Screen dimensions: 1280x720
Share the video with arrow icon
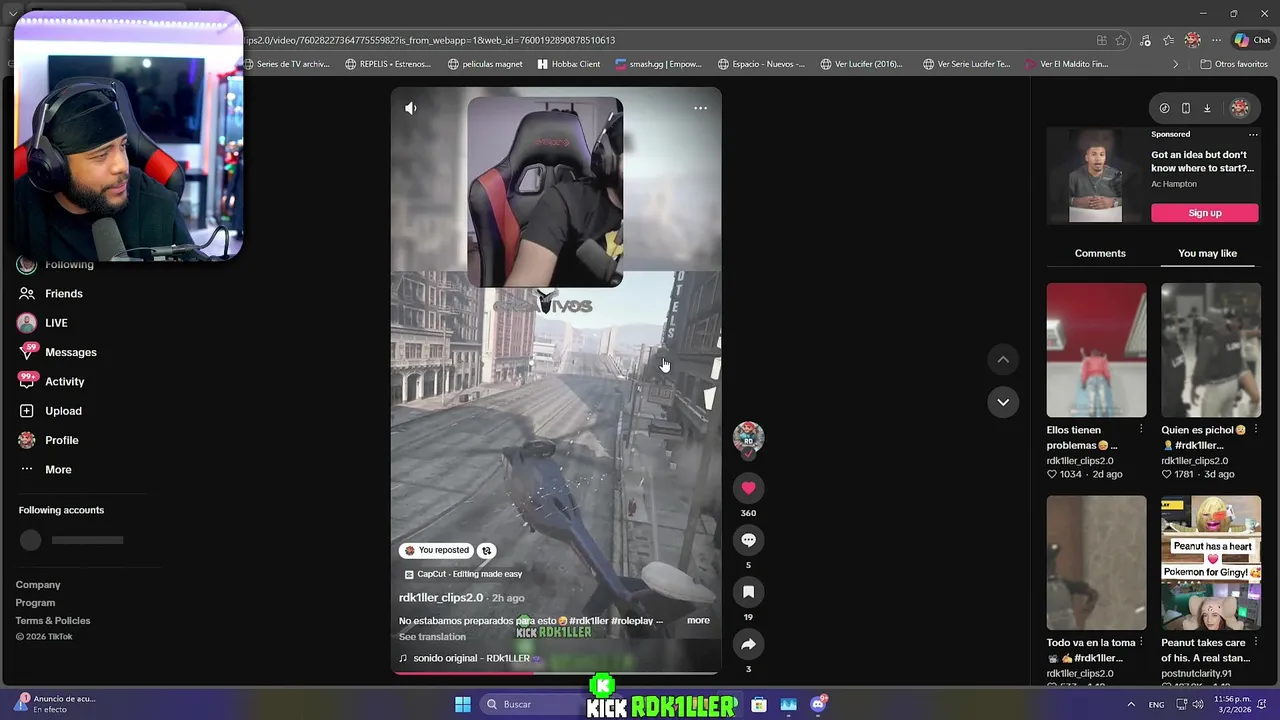[x=748, y=644]
